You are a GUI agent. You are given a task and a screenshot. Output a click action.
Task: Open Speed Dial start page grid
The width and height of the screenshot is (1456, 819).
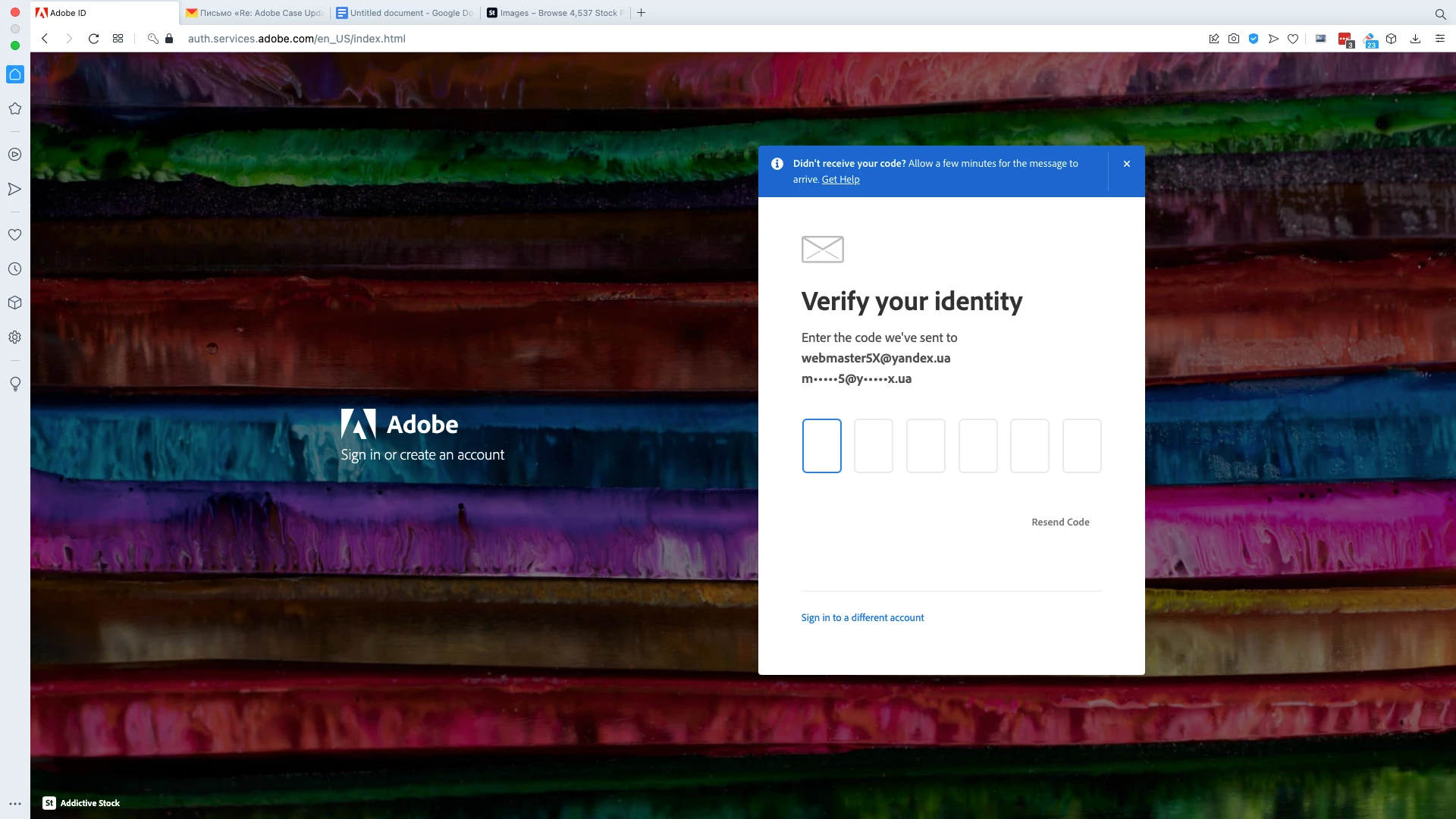(118, 39)
